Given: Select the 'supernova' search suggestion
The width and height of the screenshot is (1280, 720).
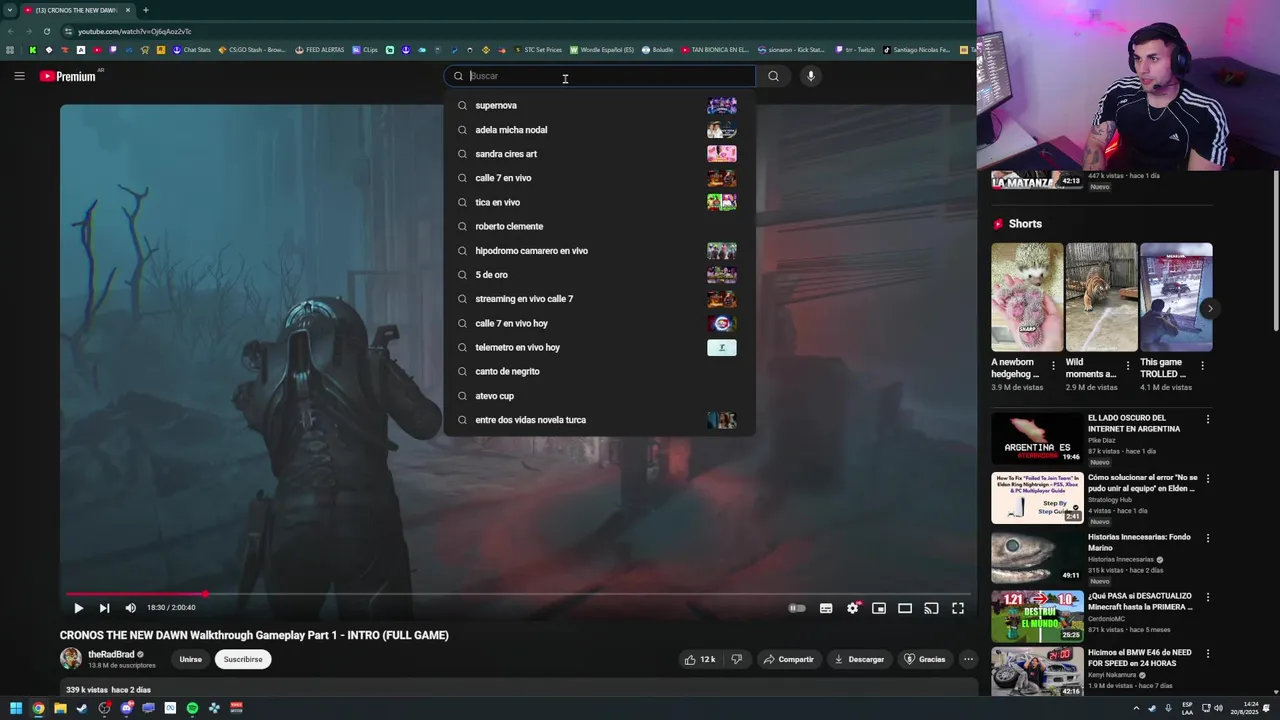Looking at the screenshot, I should point(599,105).
